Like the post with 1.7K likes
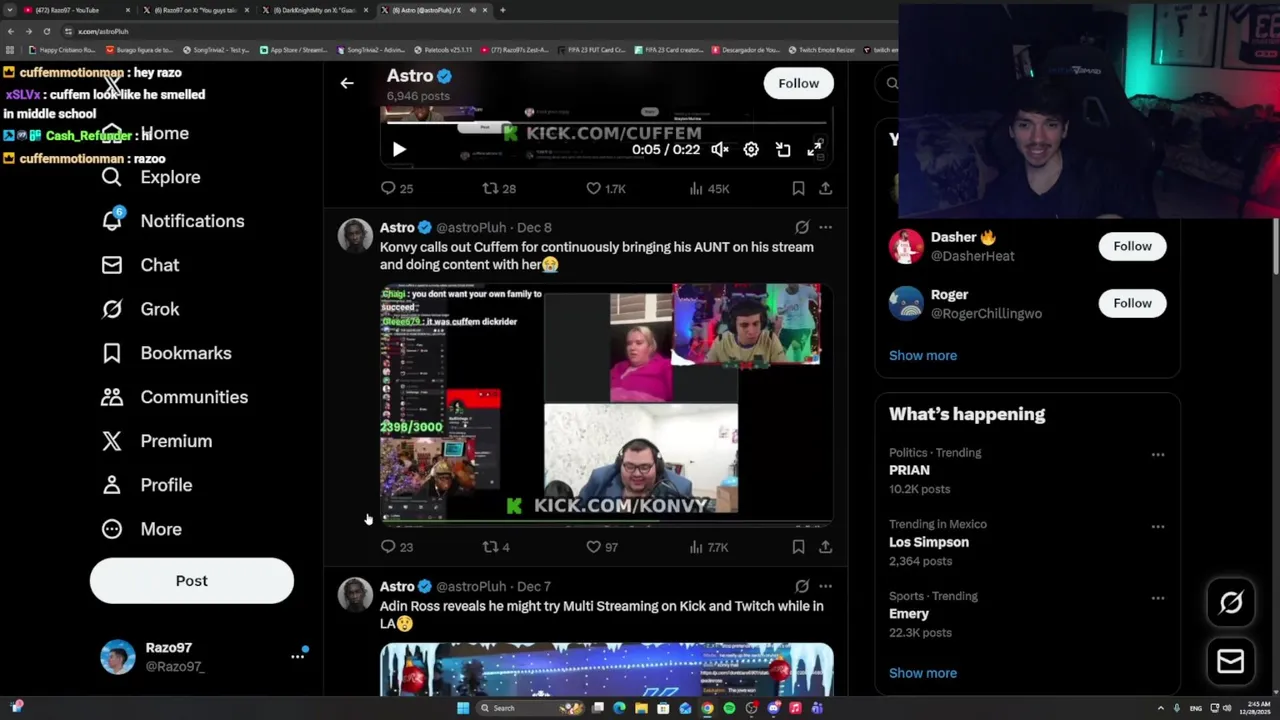This screenshot has height=720, width=1280. click(605, 188)
